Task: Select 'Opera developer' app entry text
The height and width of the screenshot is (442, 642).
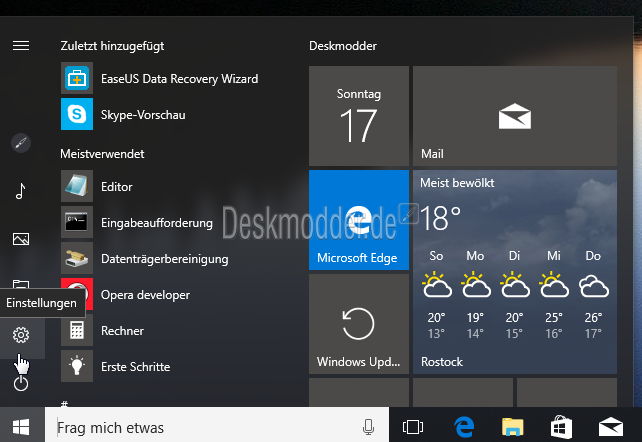Action: tap(145, 295)
